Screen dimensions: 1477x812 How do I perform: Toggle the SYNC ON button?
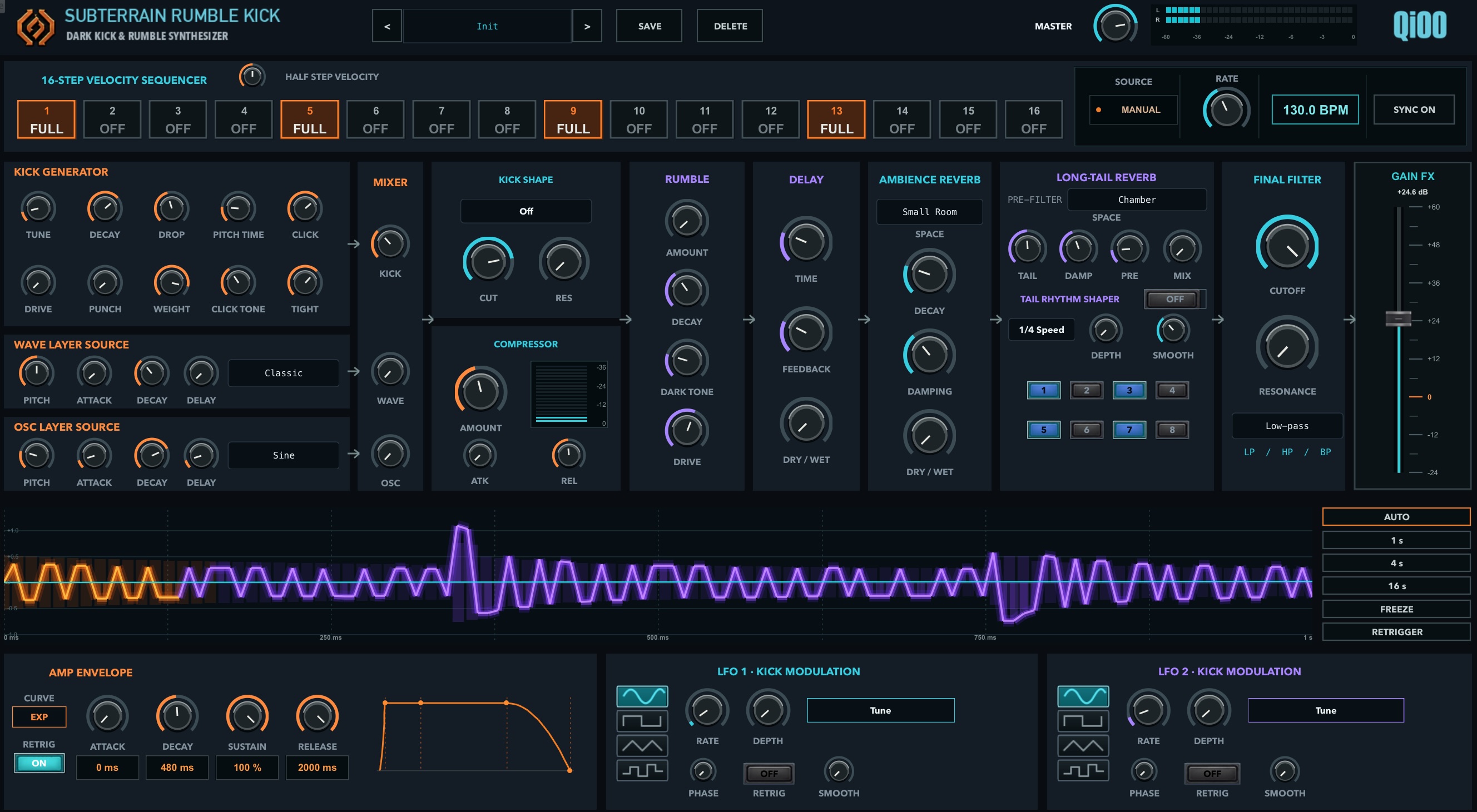(x=1414, y=109)
